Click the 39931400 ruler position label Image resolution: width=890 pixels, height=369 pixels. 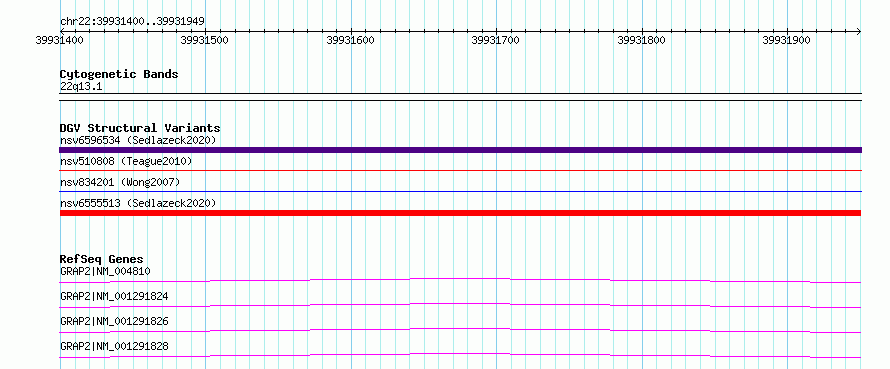[60, 40]
